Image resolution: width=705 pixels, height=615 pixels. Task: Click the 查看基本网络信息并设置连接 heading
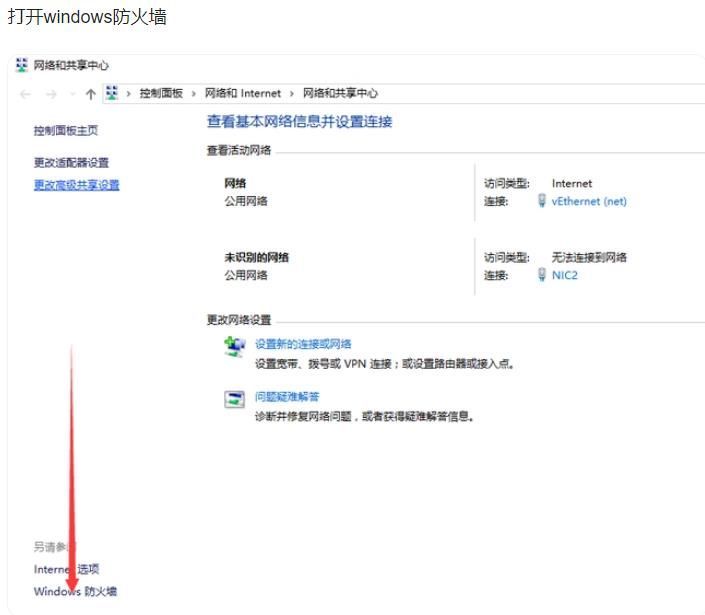click(299, 121)
